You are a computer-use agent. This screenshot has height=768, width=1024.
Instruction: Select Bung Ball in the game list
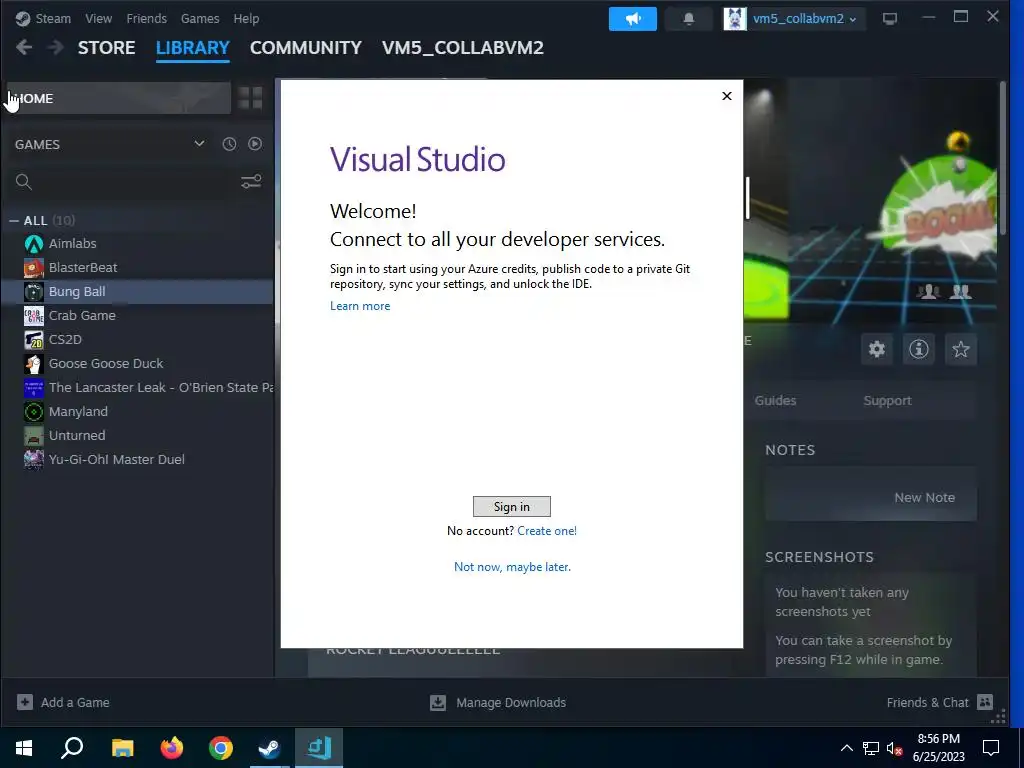pos(137,291)
